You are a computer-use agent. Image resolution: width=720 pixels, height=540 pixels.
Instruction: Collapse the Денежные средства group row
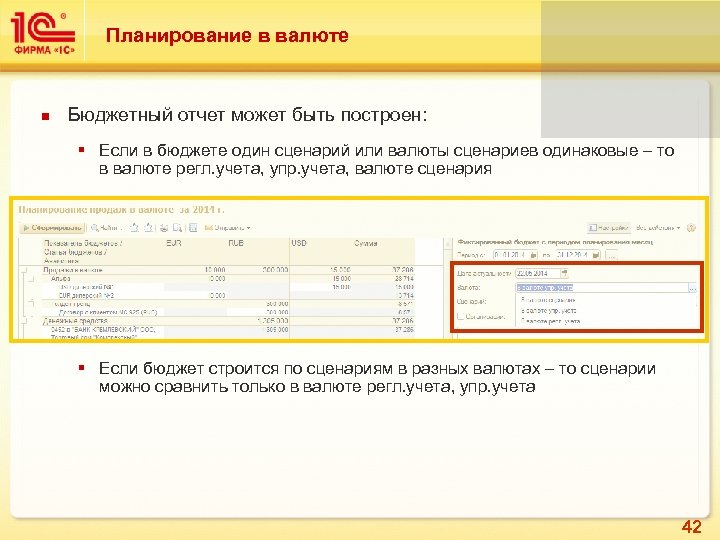[x=24, y=321]
